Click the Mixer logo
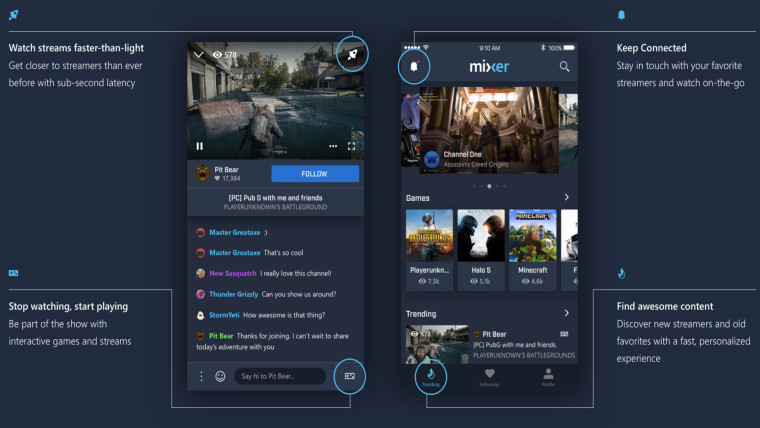Image resolution: width=760 pixels, height=428 pixels. tap(489, 66)
